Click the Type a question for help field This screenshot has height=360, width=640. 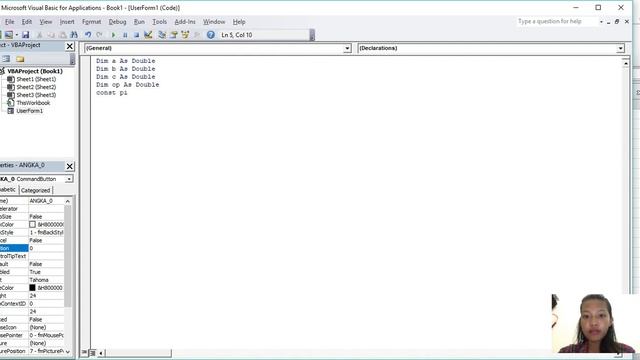pos(557,22)
